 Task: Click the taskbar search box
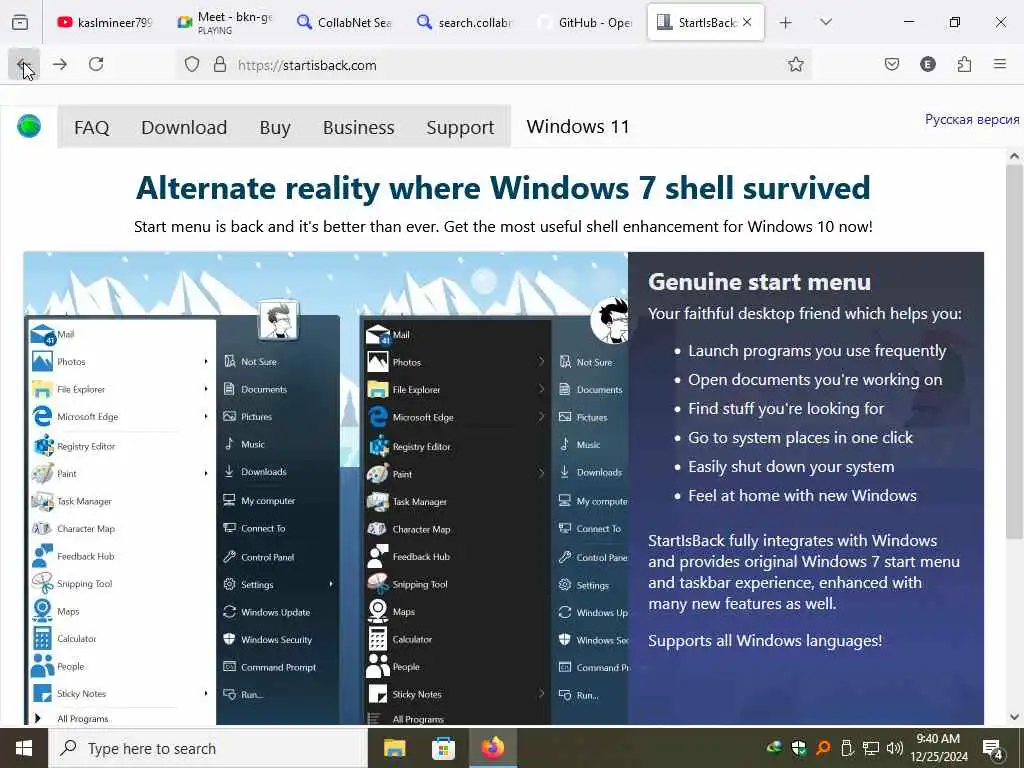click(x=208, y=748)
